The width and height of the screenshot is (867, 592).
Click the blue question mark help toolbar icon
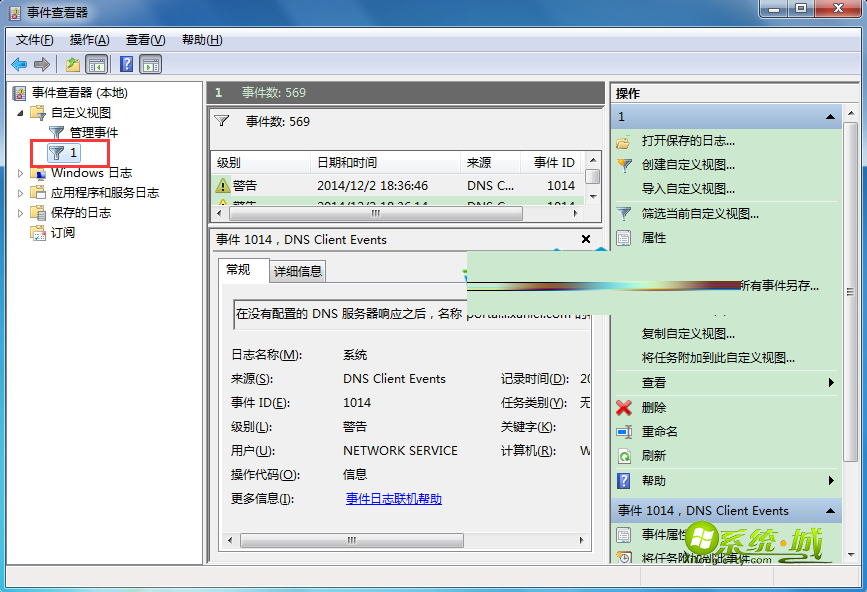point(127,64)
